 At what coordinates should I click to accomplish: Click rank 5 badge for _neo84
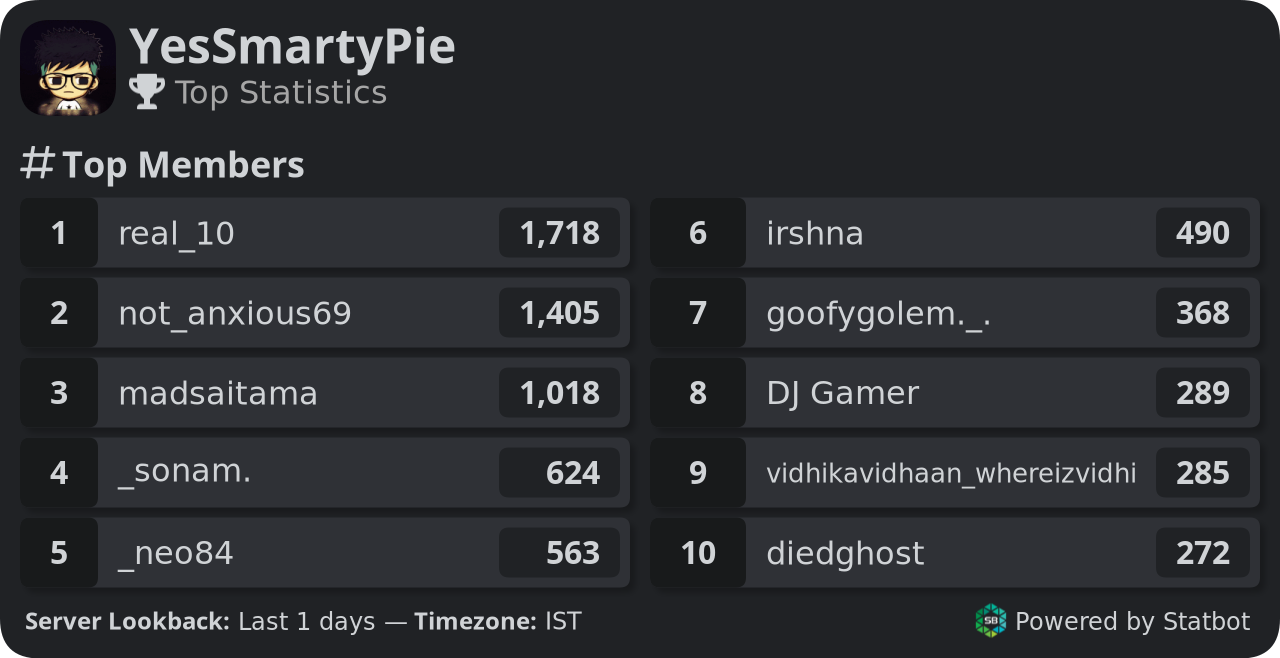[59, 553]
